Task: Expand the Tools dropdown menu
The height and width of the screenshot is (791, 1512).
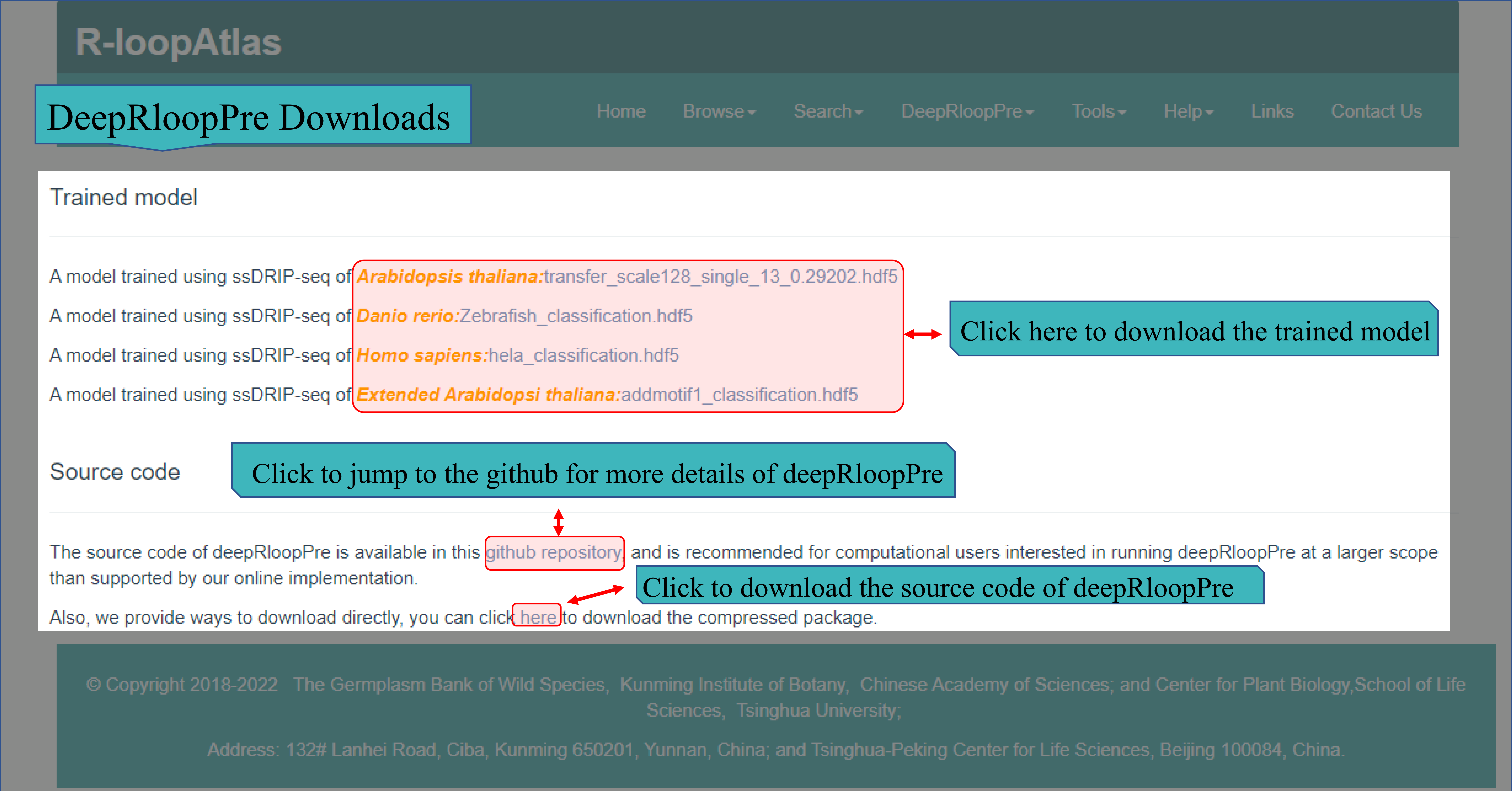Action: point(1098,111)
